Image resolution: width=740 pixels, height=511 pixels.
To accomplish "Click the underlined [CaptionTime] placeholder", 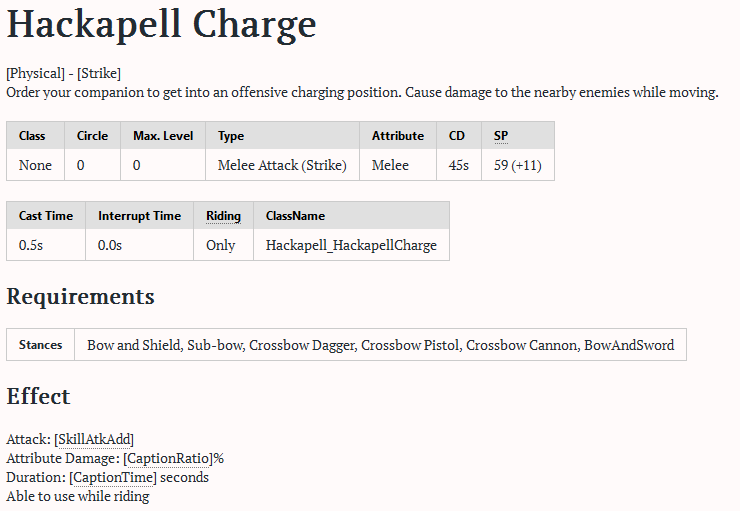I will pos(113,477).
